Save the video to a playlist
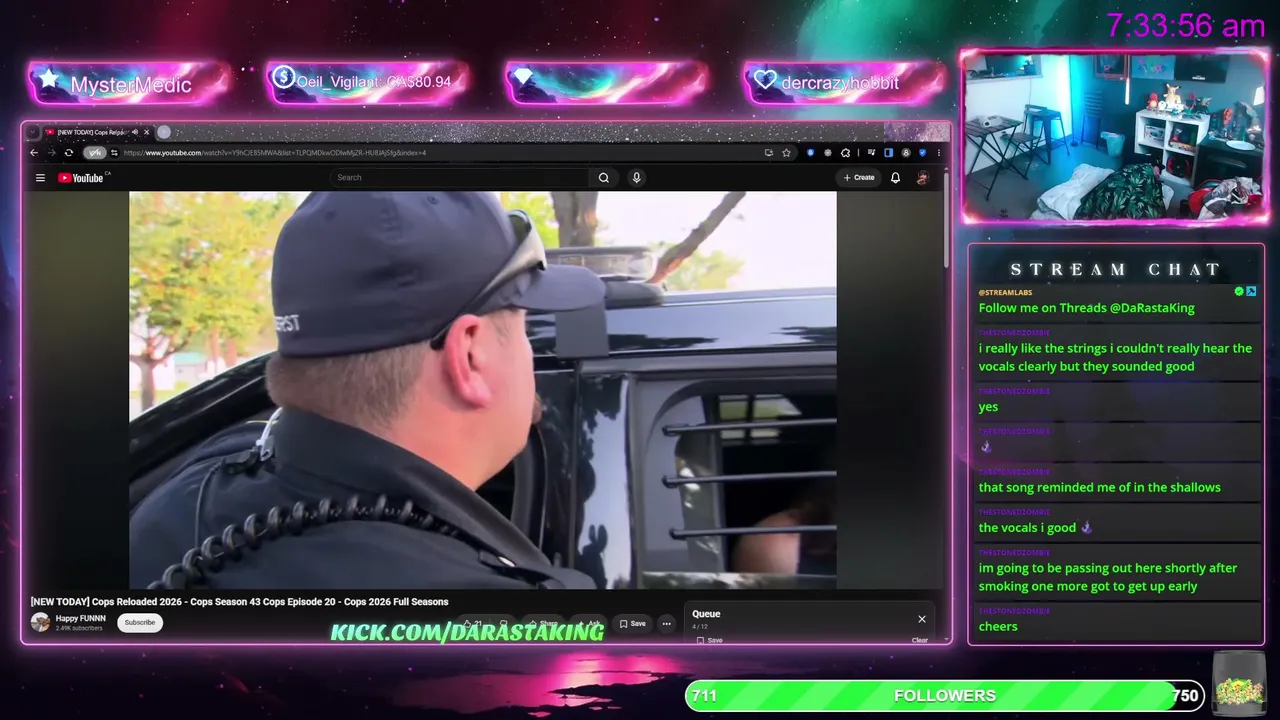Screen dimensions: 1280x720 [632, 624]
